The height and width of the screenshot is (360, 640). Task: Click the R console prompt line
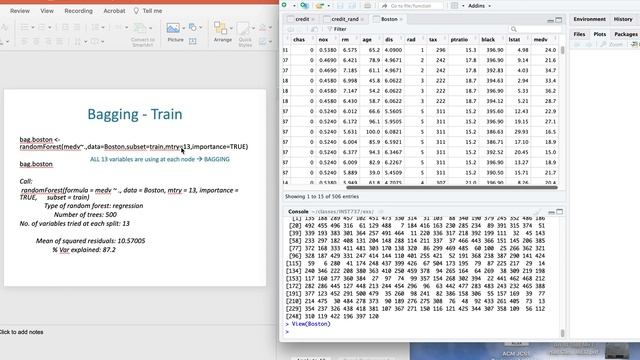[x=422, y=332]
